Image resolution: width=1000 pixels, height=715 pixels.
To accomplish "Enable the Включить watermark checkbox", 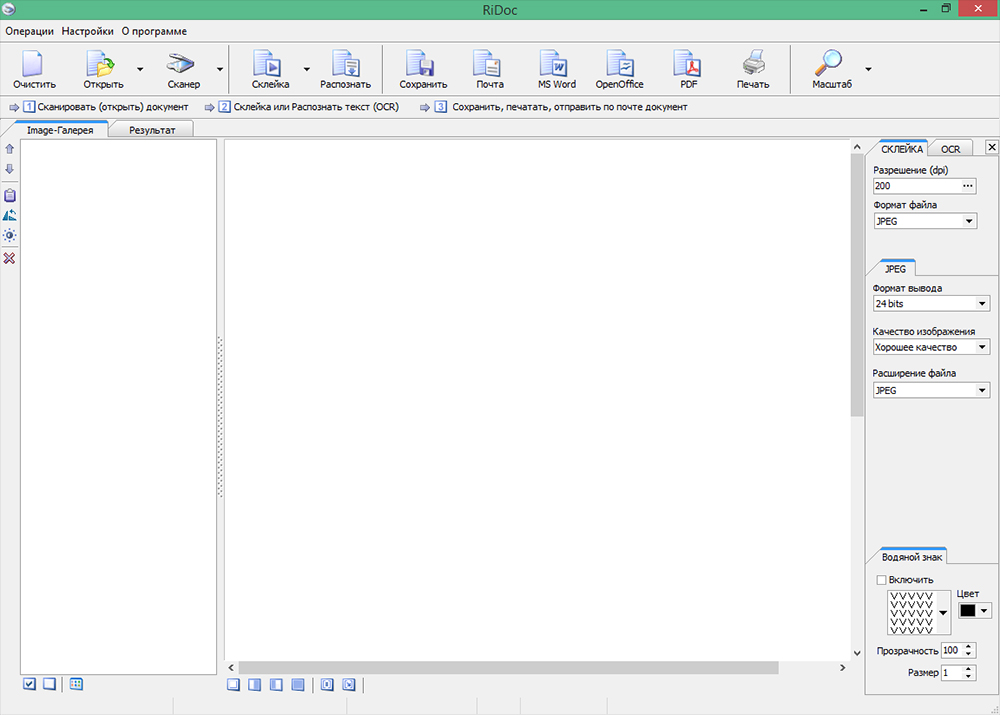I will [x=881, y=580].
